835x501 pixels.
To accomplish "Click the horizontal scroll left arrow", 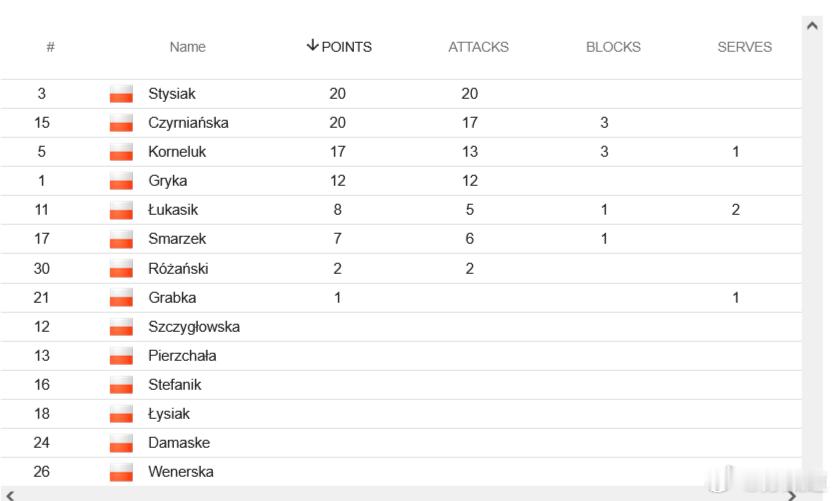I will (x=10, y=495).
